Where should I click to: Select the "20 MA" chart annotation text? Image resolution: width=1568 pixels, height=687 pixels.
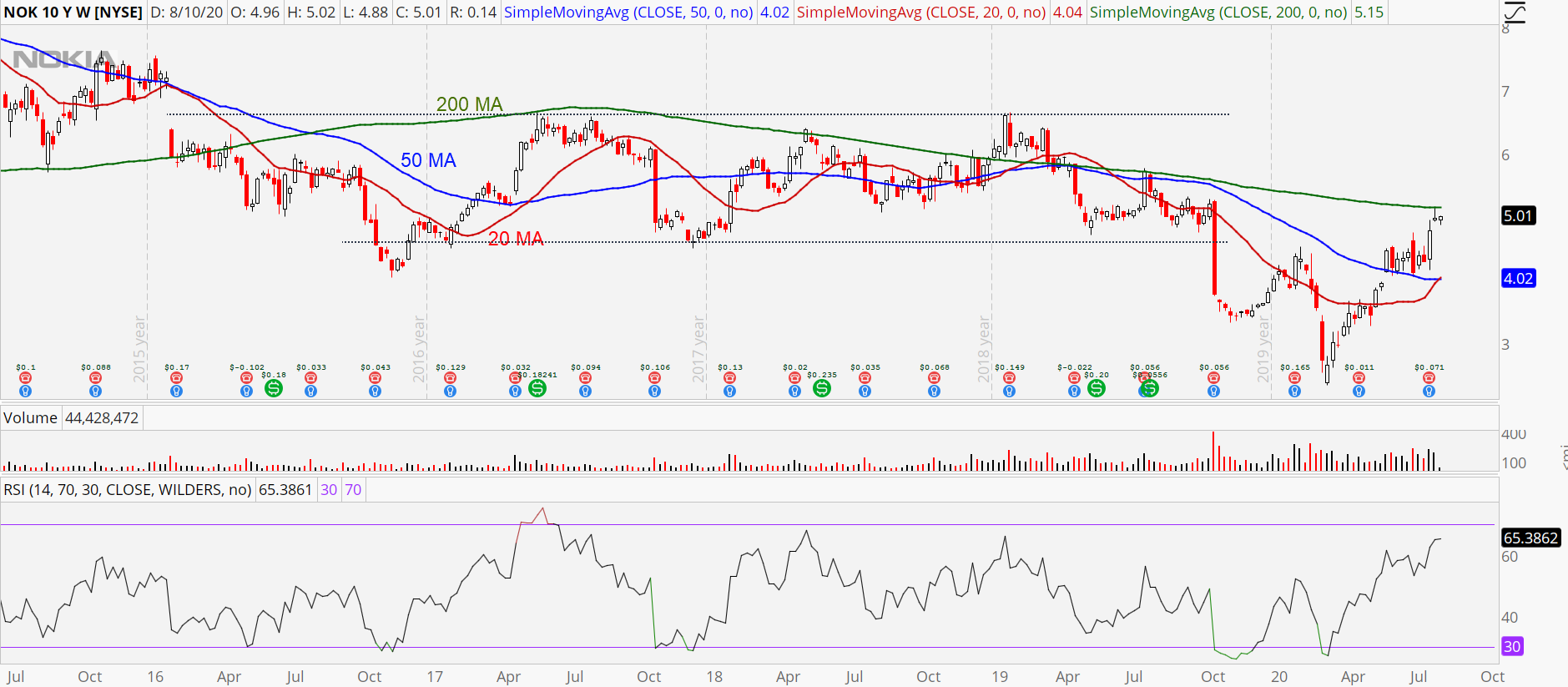pyautogui.click(x=516, y=239)
